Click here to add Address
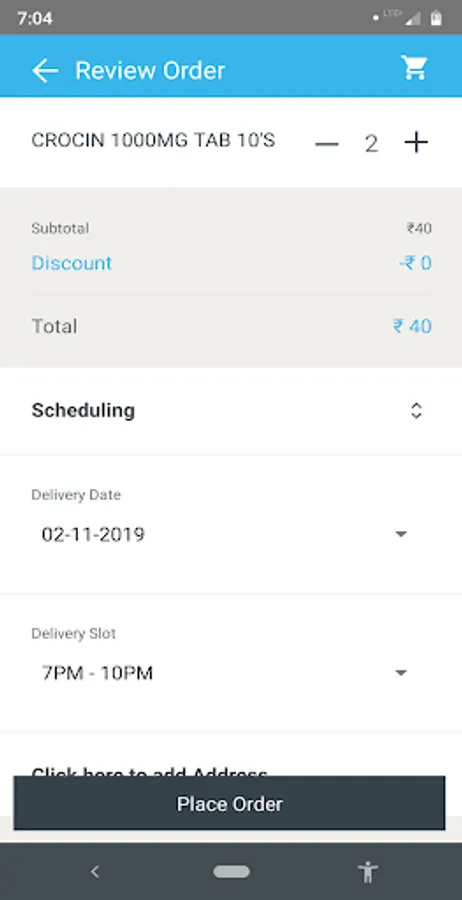The height and width of the screenshot is (900, 462). [x=149, y=770]
